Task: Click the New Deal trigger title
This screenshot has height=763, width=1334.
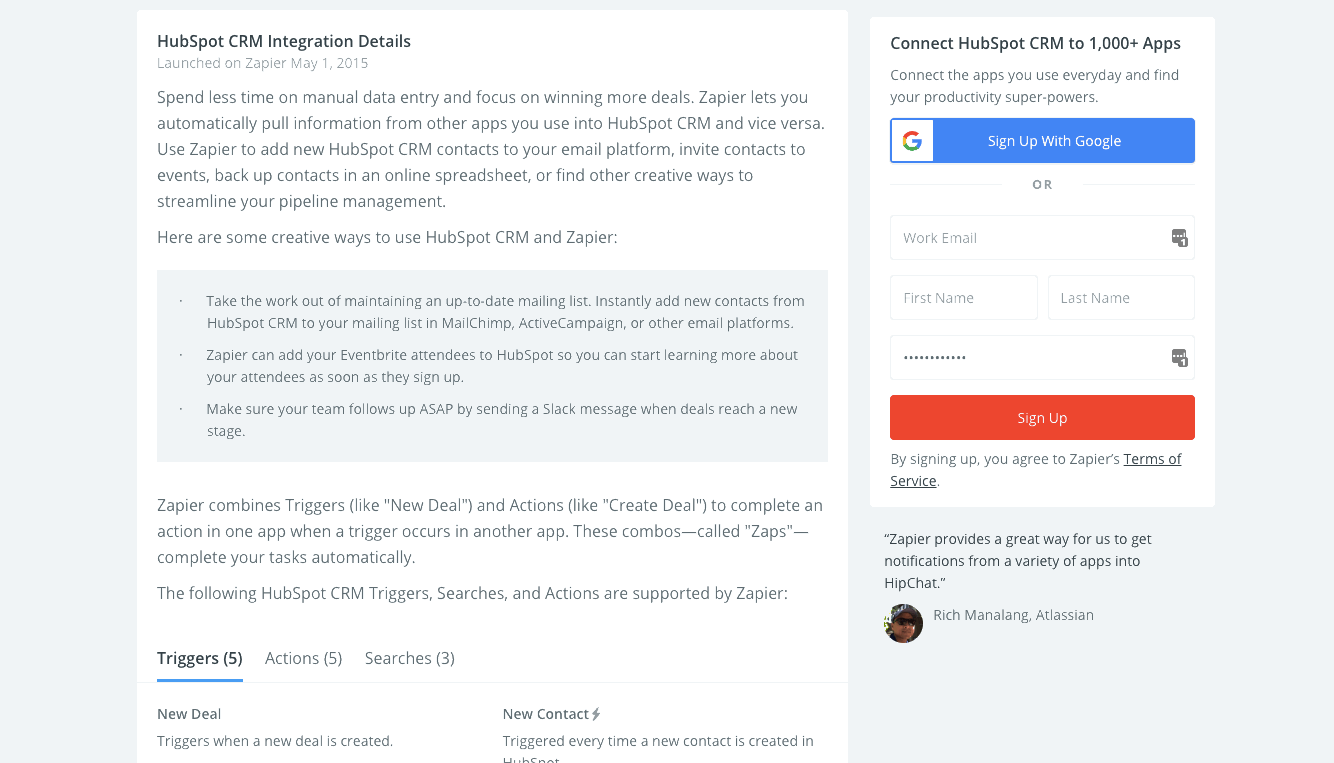Action: tap(189, 714)
